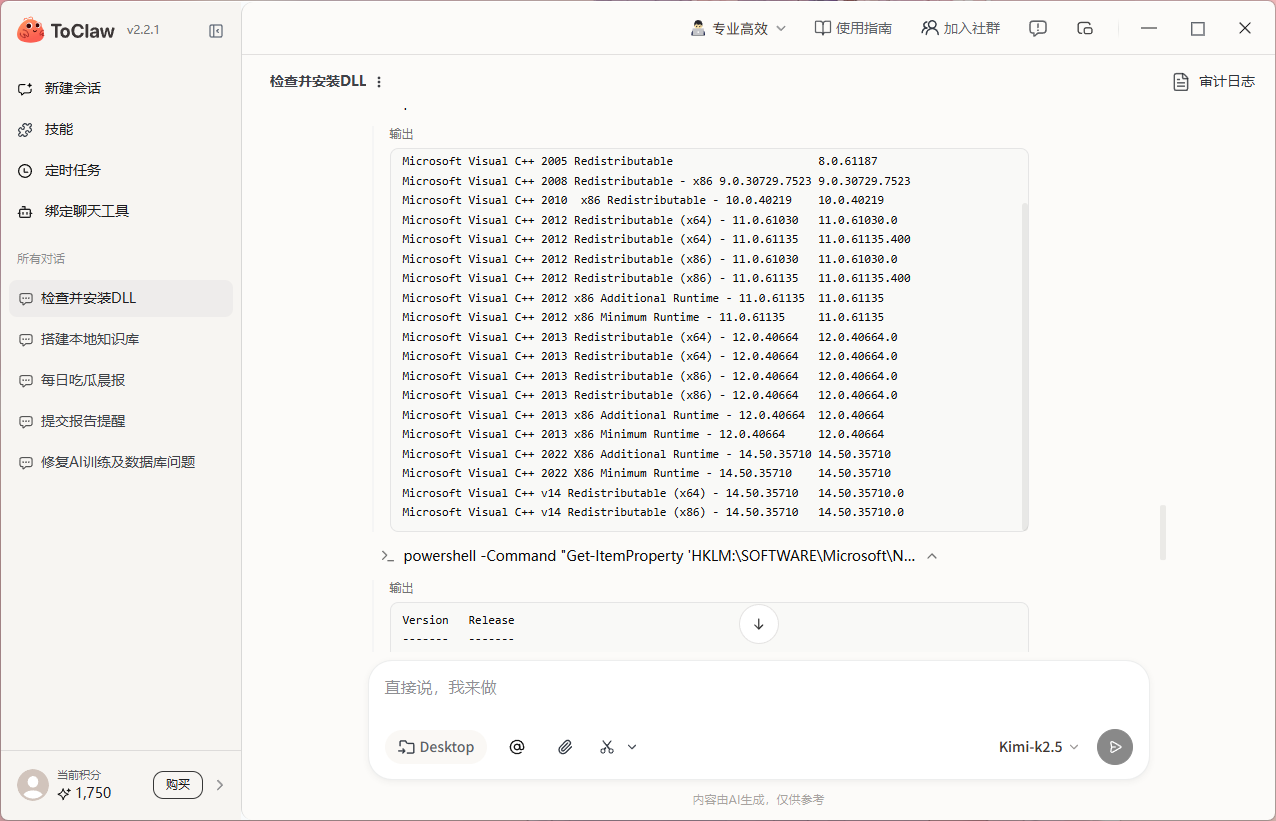1276x821 pixels.
Task: Click the 2012 x86 Minimum Runtime line
Action: [x=643, y=317]
